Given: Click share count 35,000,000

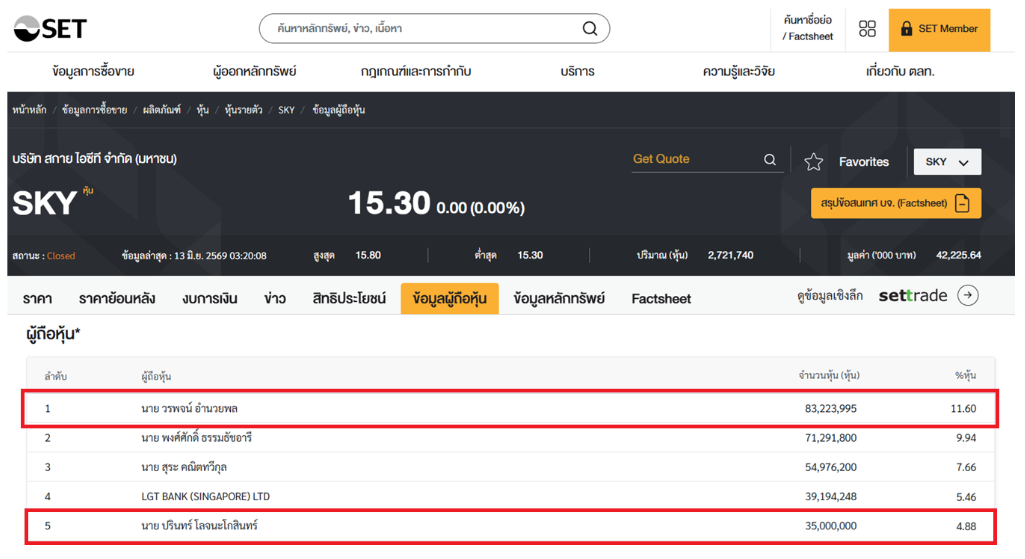Looking at the screenshot, I should click(x=830, y=526).
